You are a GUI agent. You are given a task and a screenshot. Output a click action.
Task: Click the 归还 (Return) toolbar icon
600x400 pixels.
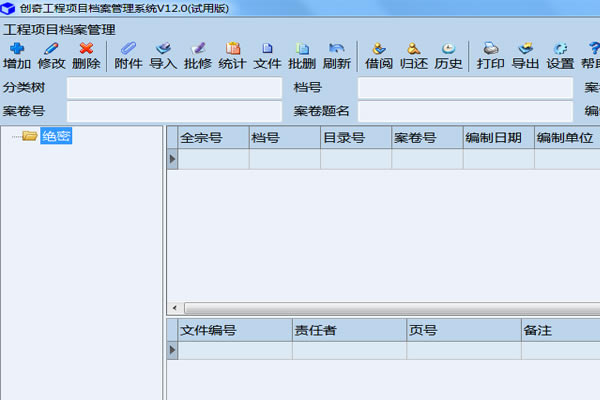(413, 55)
